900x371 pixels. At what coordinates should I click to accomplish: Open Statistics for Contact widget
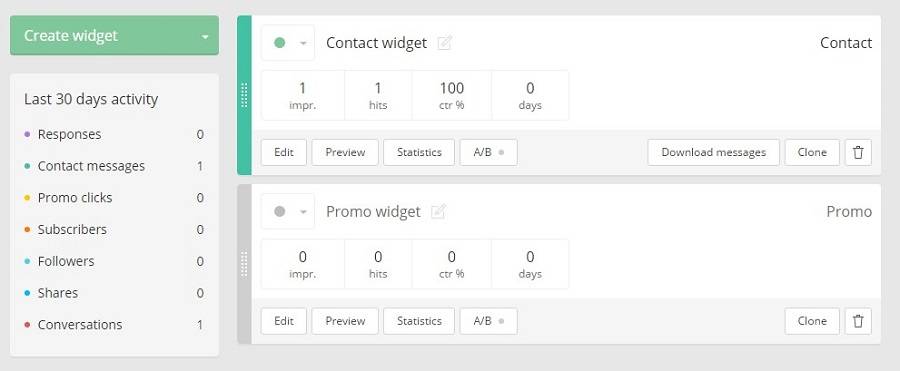pyautogui.click(x=419, y=153)
